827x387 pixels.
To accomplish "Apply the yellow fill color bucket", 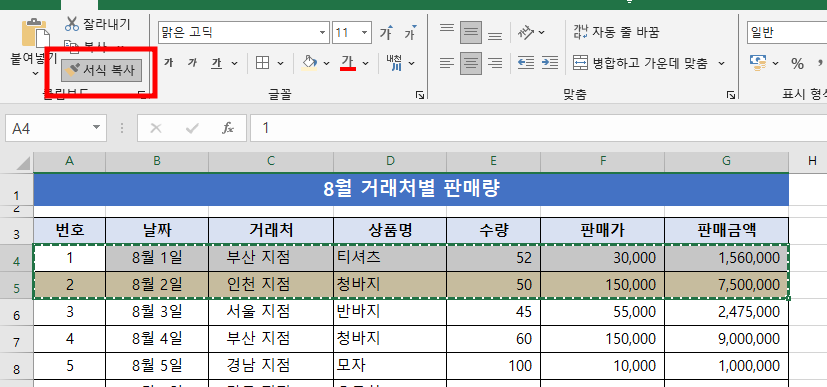I will 309,63.
